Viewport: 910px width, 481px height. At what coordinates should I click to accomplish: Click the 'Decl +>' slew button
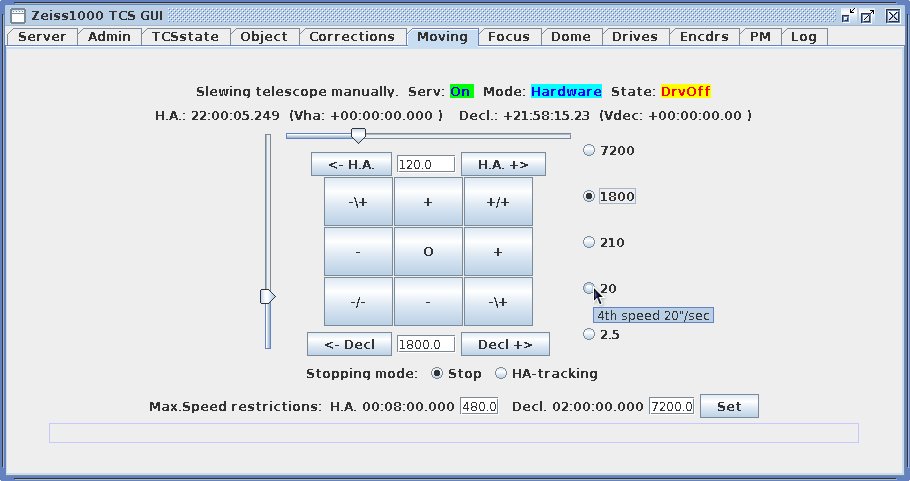click(x=505, y=344)
